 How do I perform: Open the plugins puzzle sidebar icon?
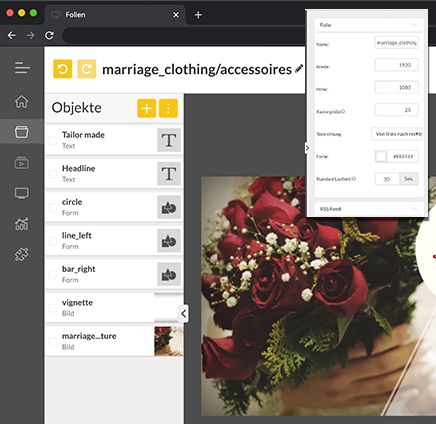pos(22,255)
